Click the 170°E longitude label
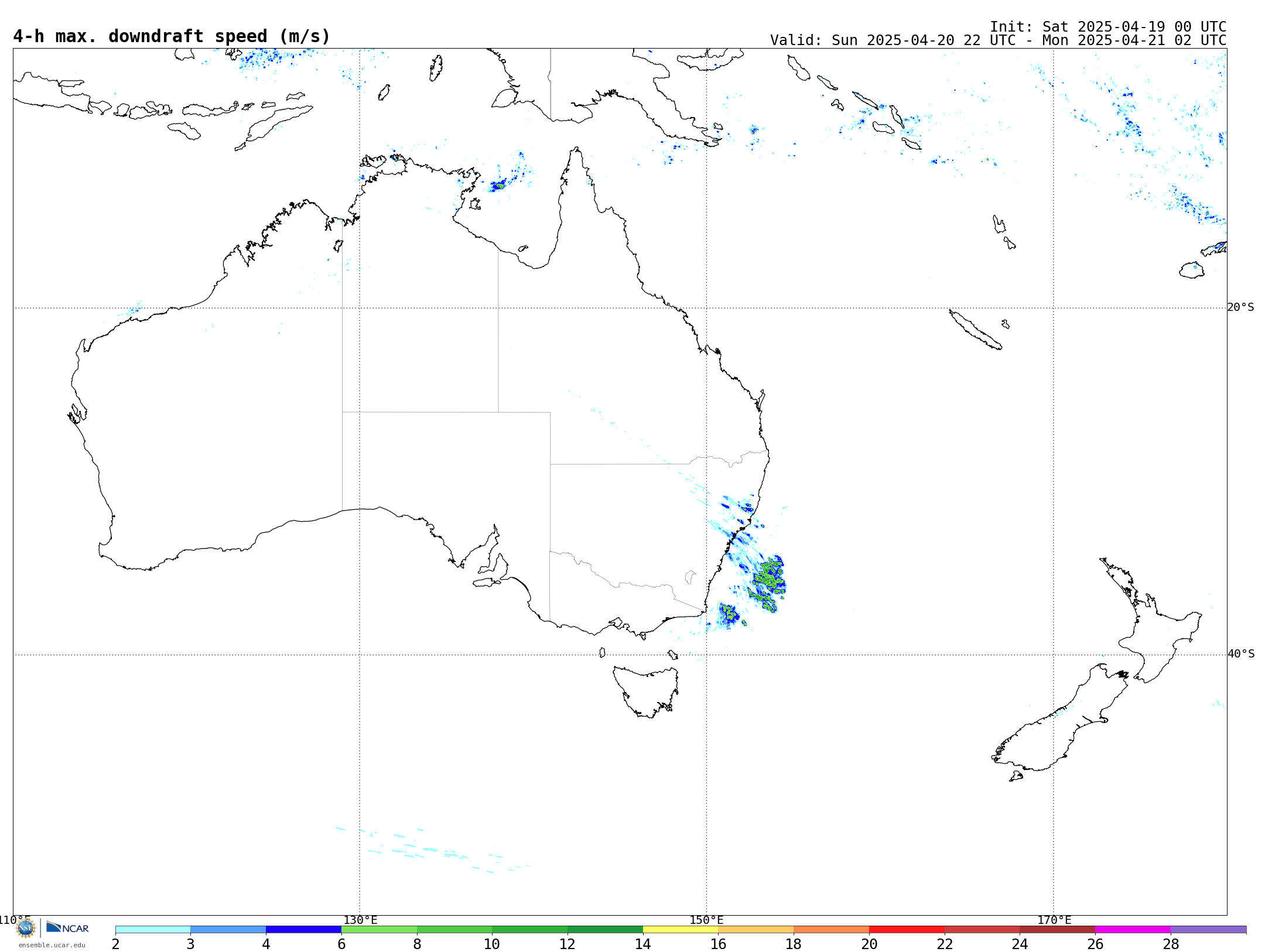 click(x=1054, y=920)
